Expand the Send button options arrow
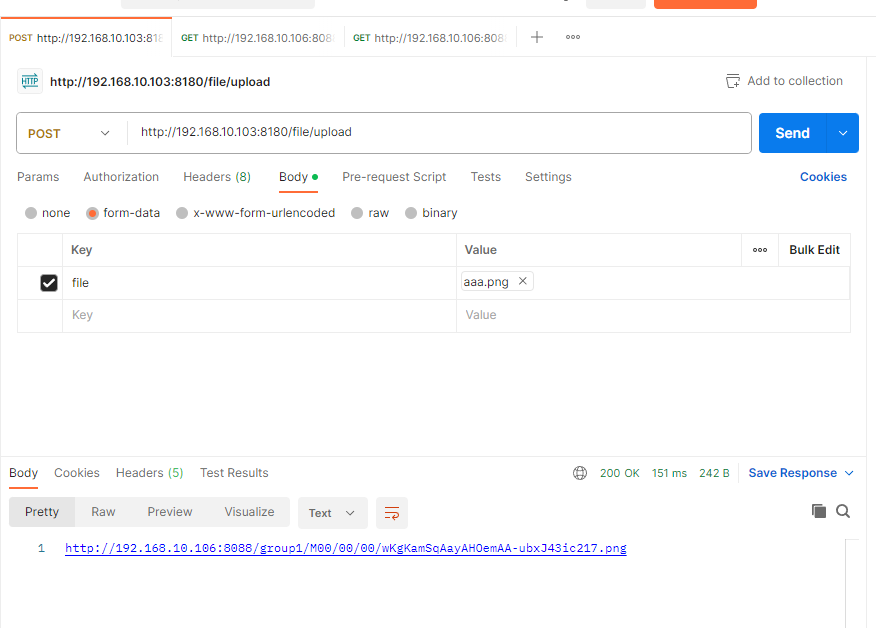Viewport: 876px width, 628px height. [842, 133]
